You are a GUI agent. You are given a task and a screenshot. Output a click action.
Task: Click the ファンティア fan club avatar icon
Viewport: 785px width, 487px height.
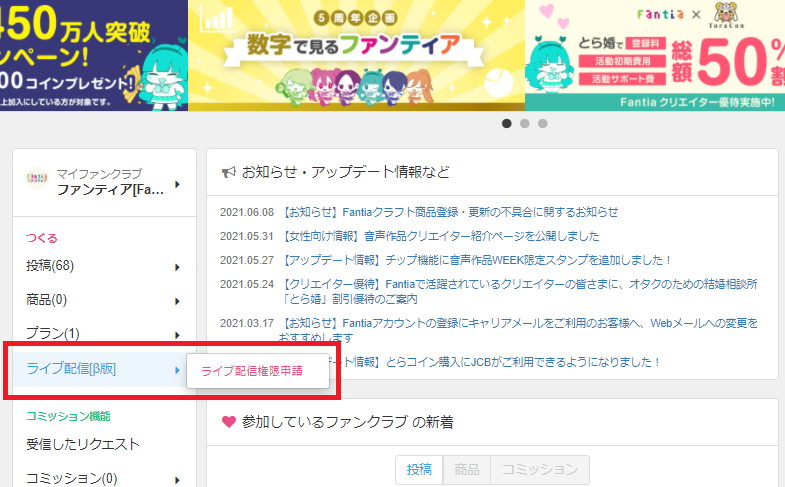pos(37,178)
